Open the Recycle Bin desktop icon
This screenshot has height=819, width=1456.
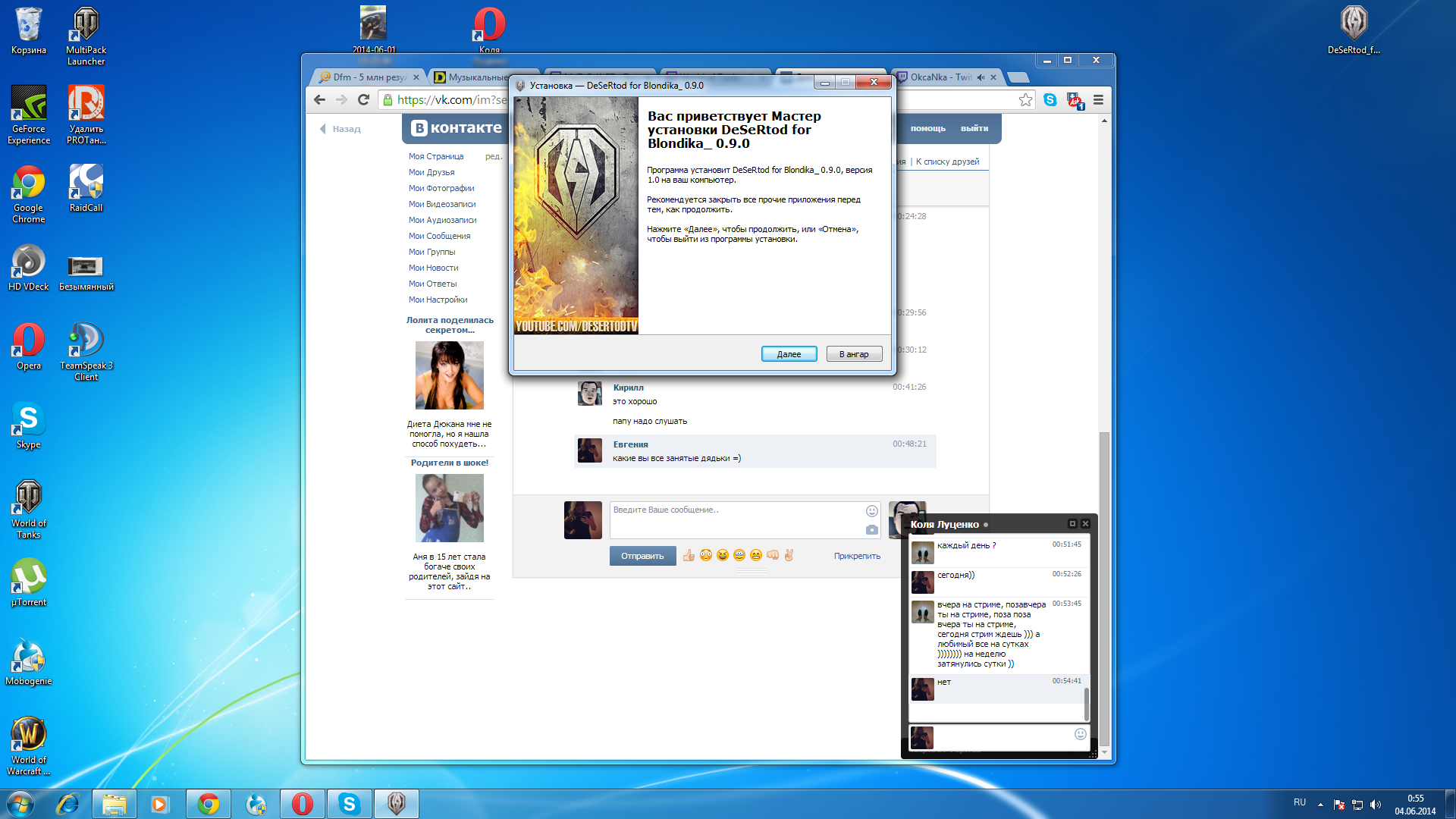click(x=29, y=32)
